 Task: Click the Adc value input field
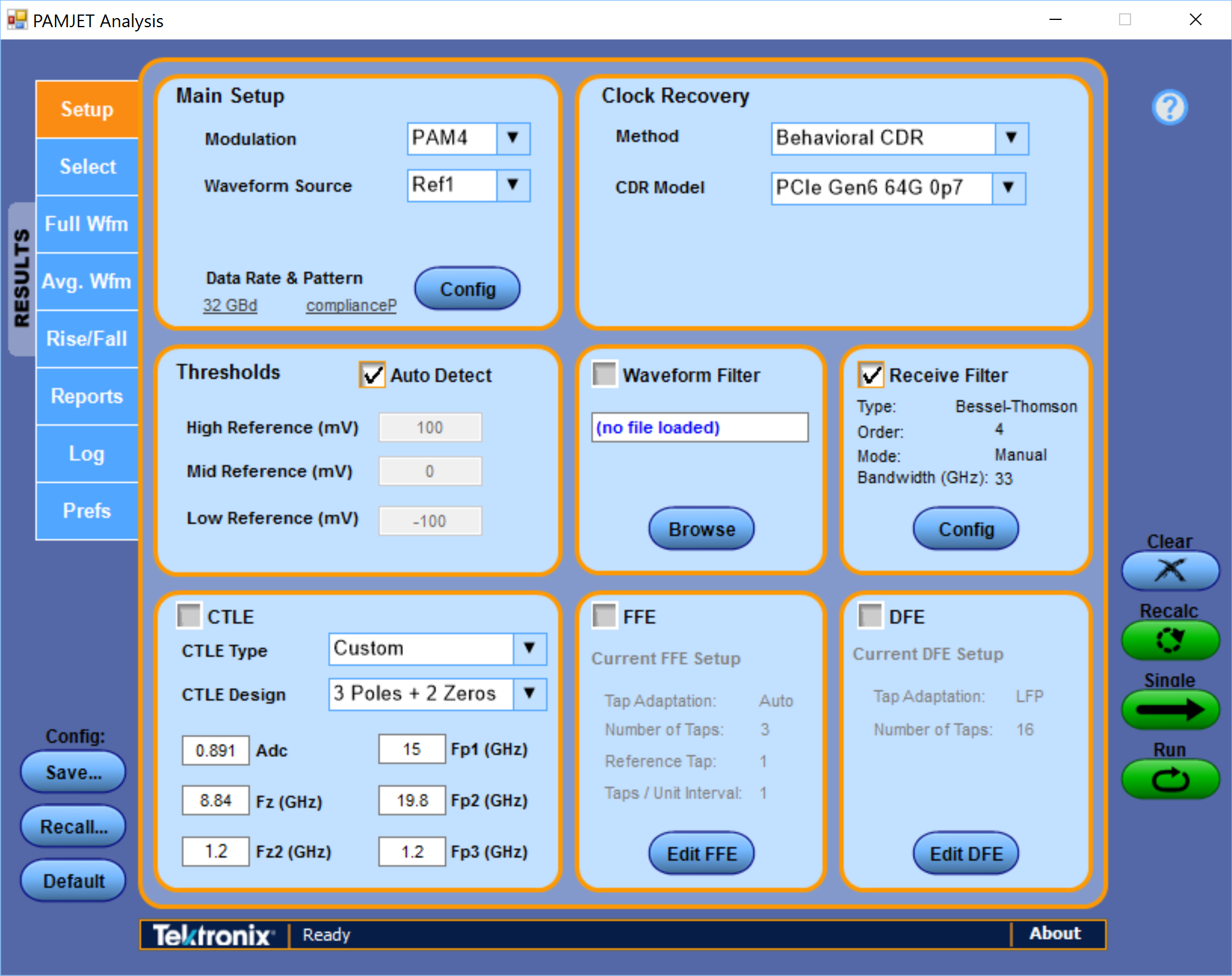pos(215,750)
